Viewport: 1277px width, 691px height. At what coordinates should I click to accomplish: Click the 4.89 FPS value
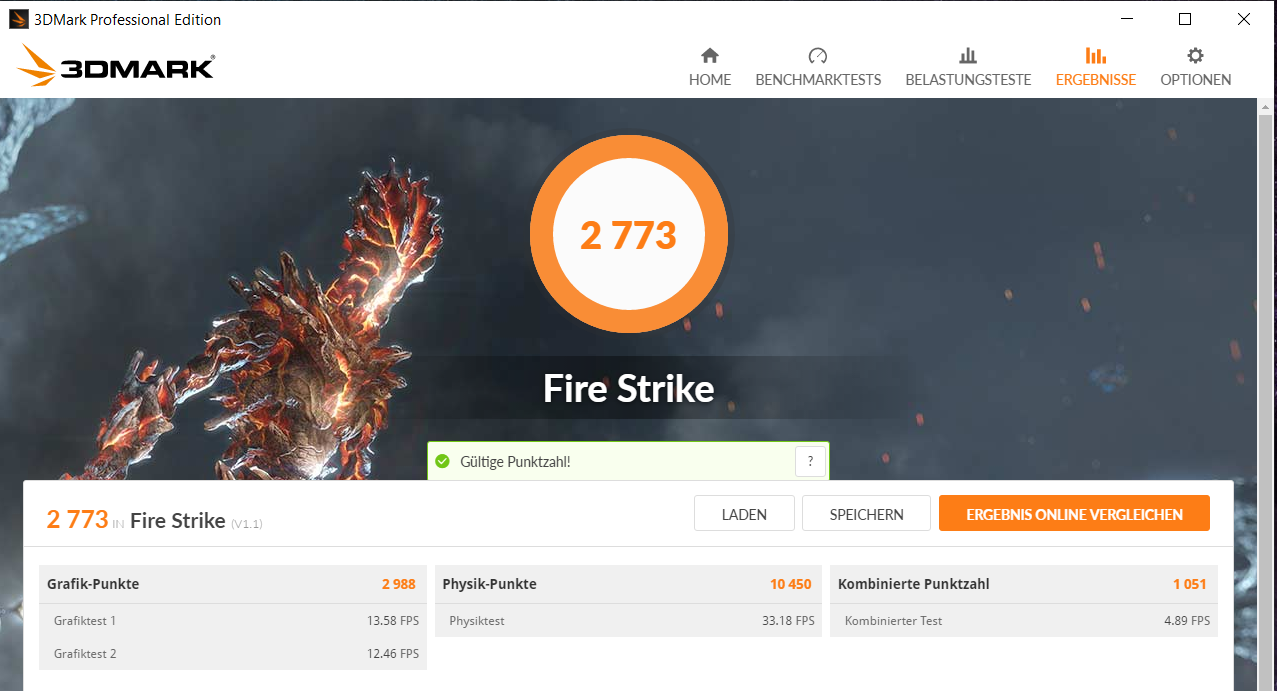(x=1187, y=621)
